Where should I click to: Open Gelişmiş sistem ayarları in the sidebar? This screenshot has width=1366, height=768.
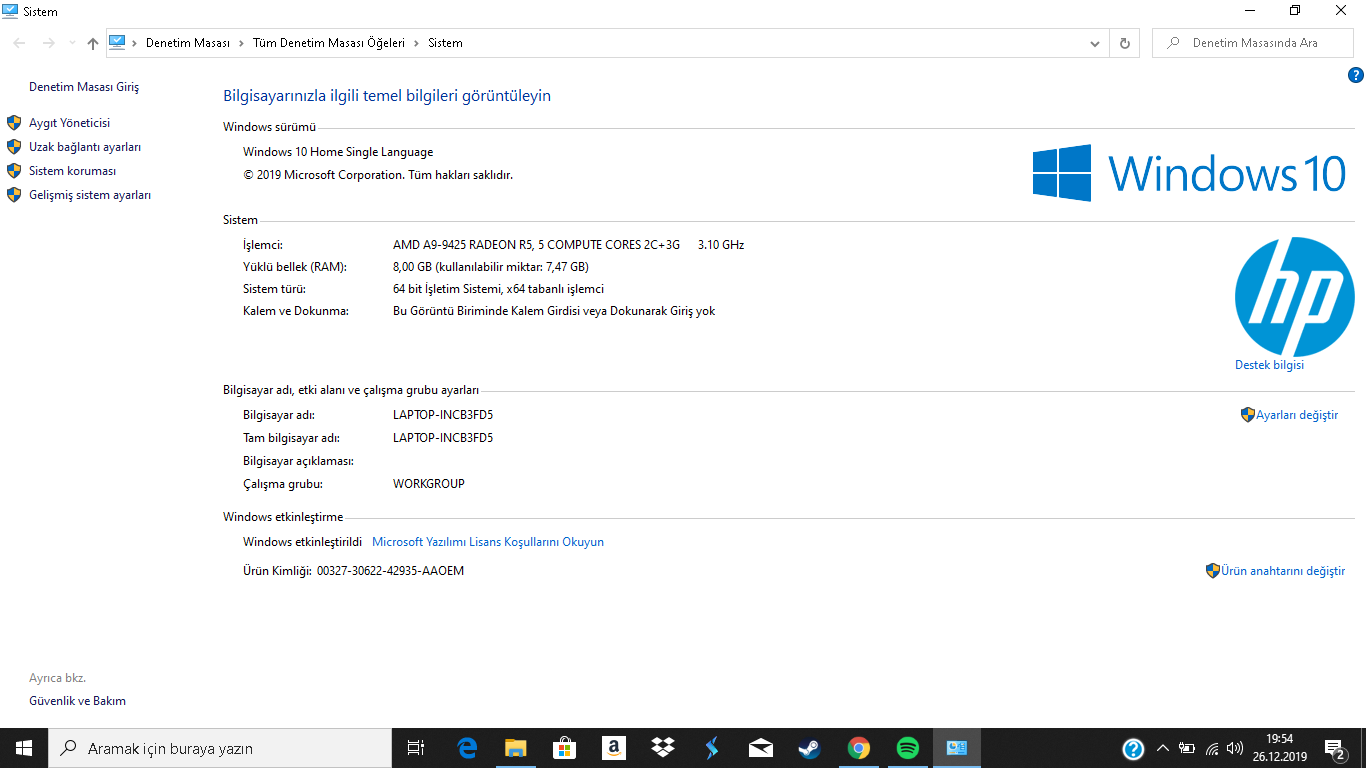pos(90,195)
